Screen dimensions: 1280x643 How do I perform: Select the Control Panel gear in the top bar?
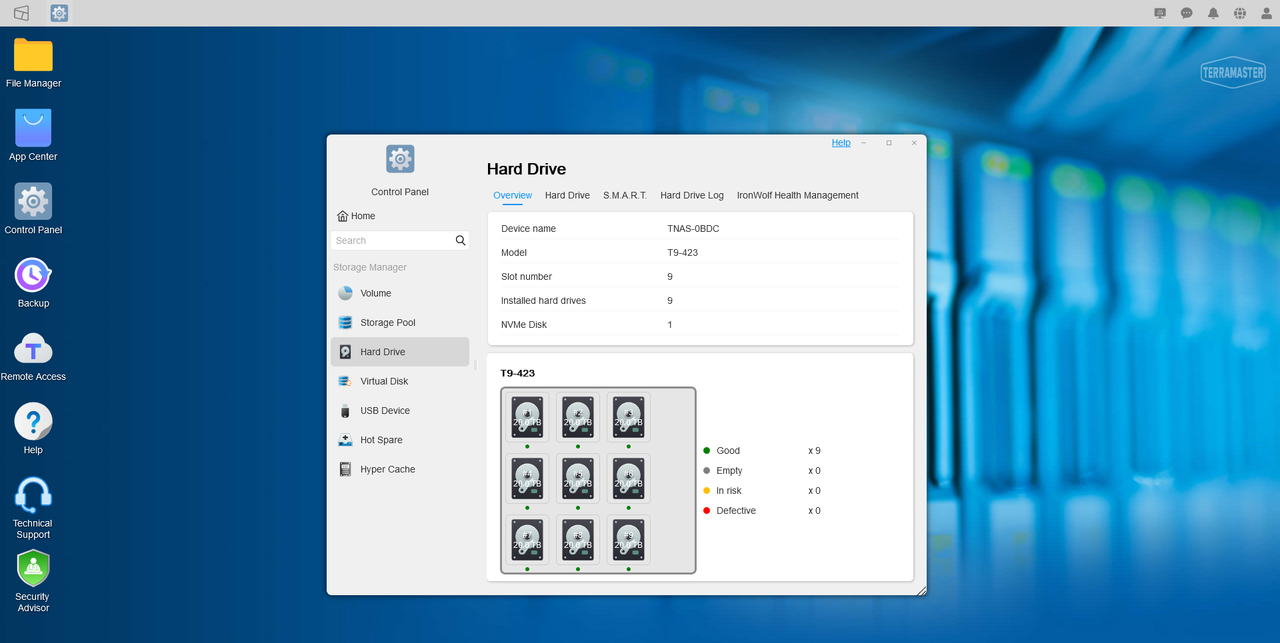[x=59, y=13]
